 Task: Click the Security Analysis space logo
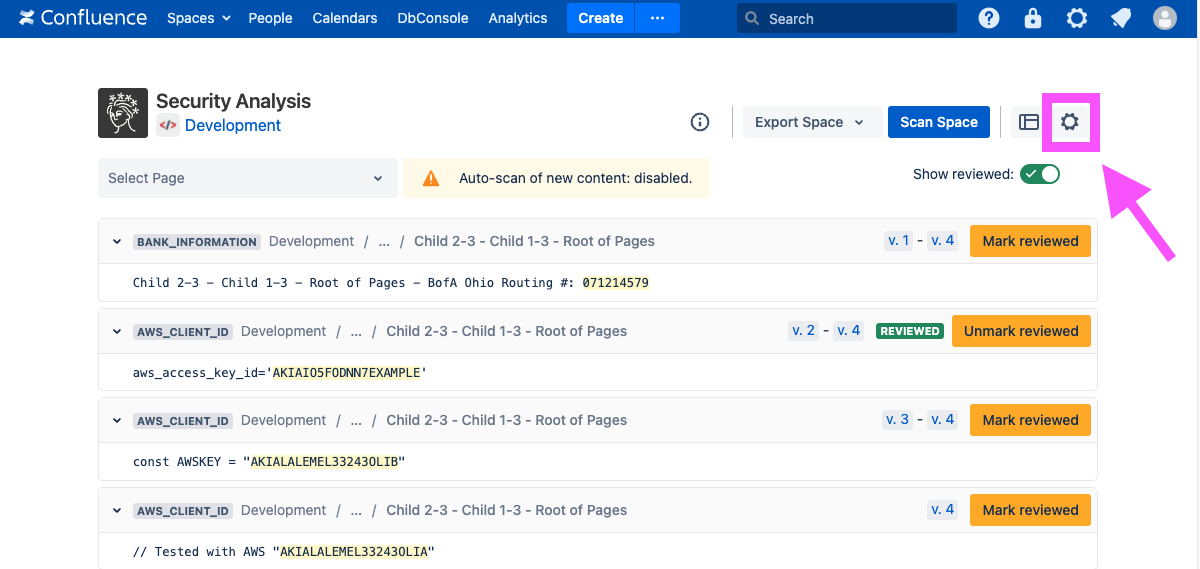coord(123,113)
